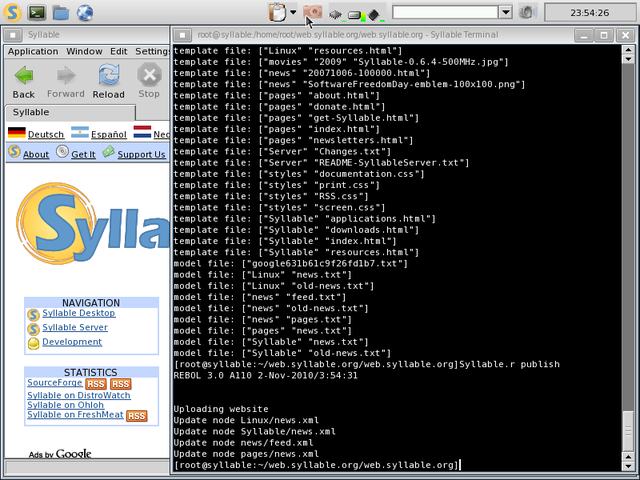Open the Support Us link
640x480 pixels.
[x=141, y=154]
